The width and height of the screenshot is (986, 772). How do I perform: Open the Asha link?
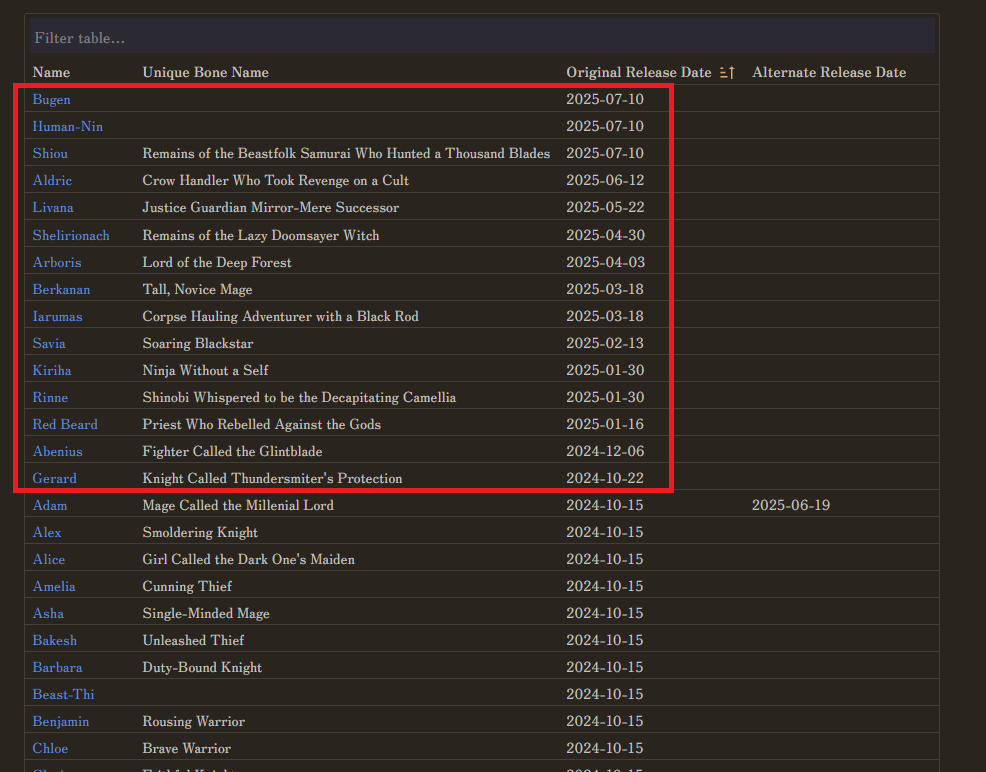(48, 614)
